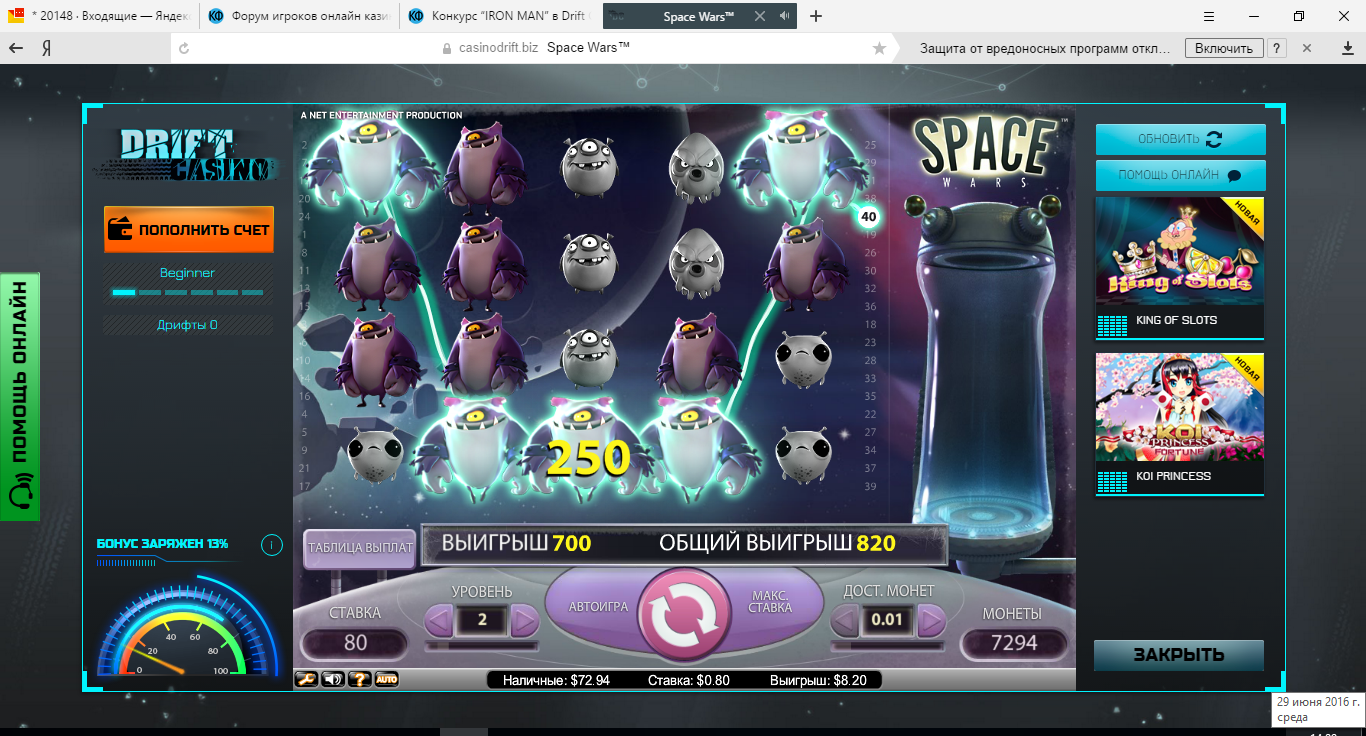Image resolution: width=1366 pixels, height=736 pixels.
Task: Open browser downloads arrow icon
Action: tap(1347, 48)
